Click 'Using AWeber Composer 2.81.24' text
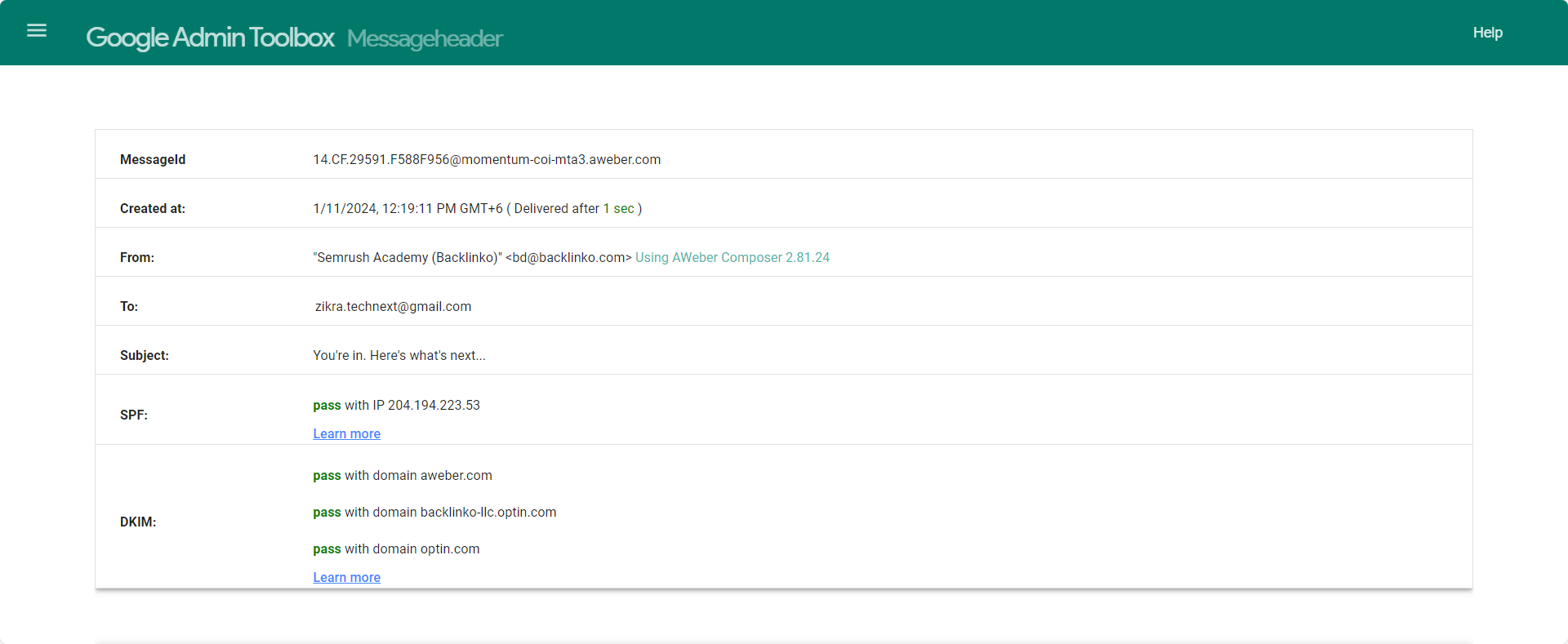This screenshot has width=1568, height=644. 733,257
